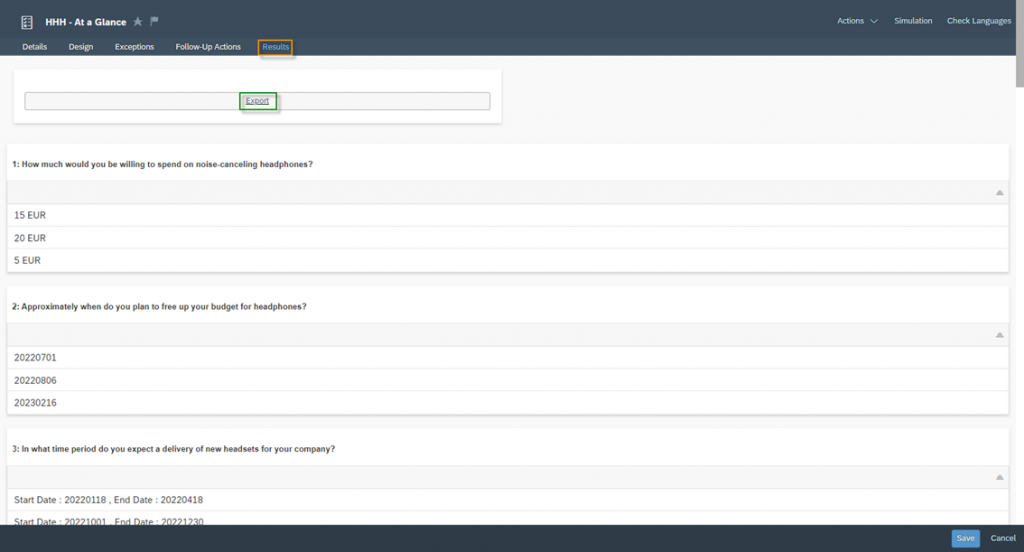1024x552 pixels.
Task: Open Simulation from the header
Action: point(913,21)
